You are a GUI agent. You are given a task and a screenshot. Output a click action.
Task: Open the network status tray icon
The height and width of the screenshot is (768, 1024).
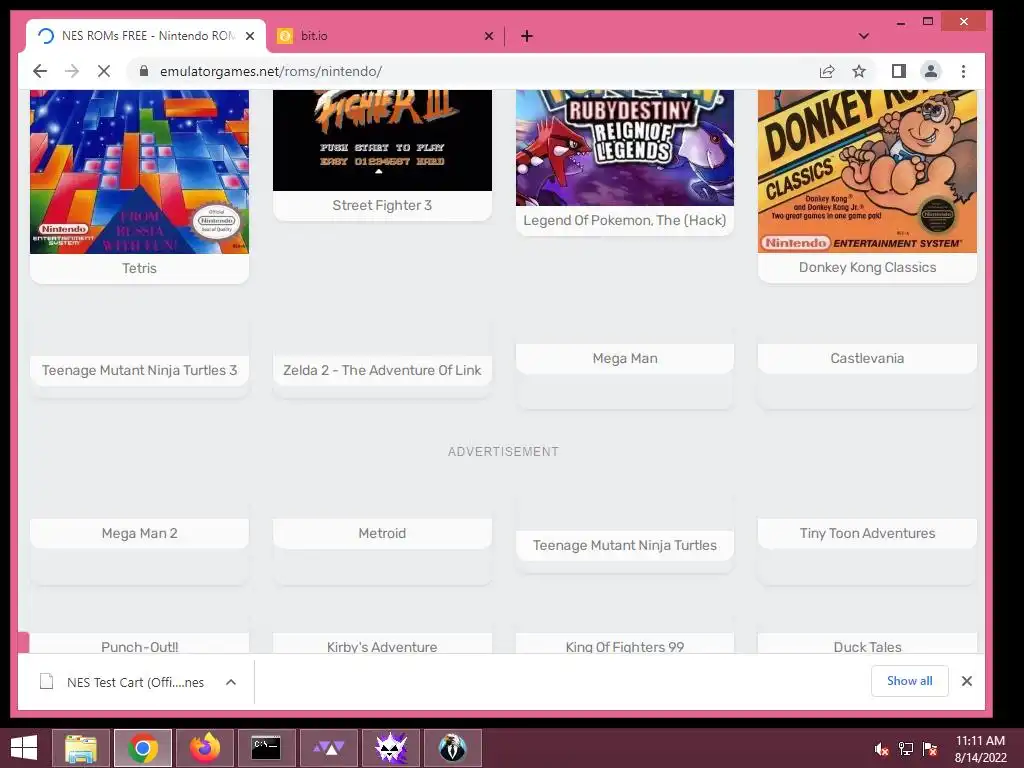[x=906, y=749]
